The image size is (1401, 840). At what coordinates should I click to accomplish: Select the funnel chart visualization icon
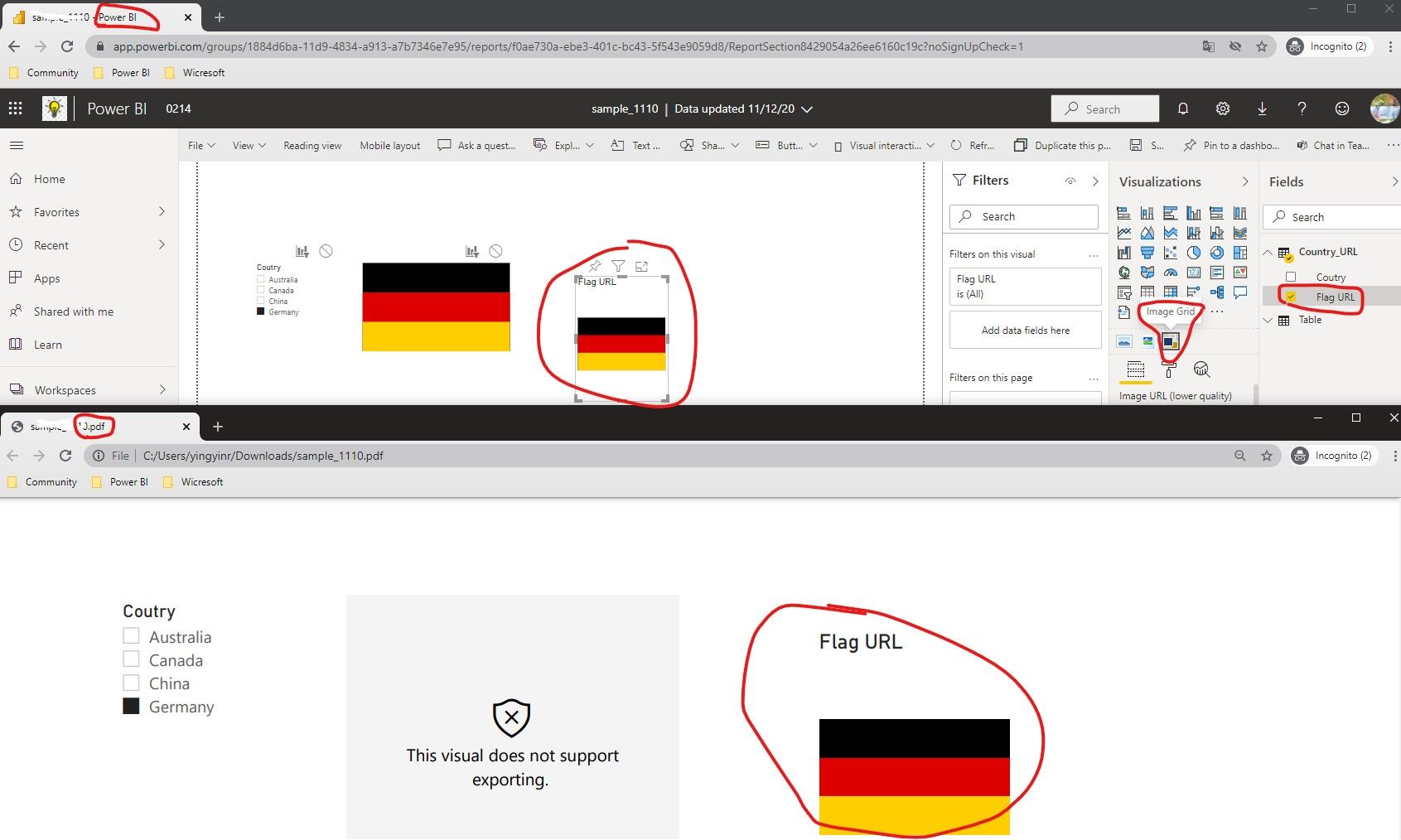coord(1147,253)
